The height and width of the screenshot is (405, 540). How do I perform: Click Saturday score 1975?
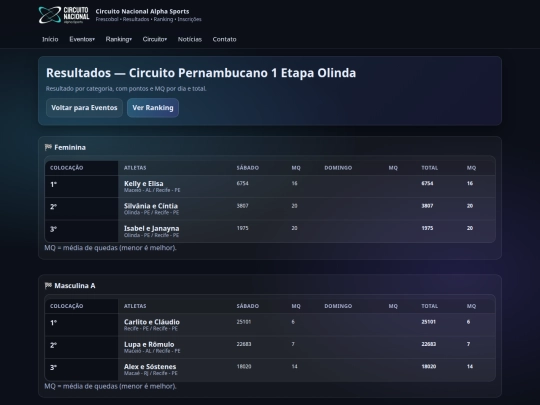[x=242, y=228]
